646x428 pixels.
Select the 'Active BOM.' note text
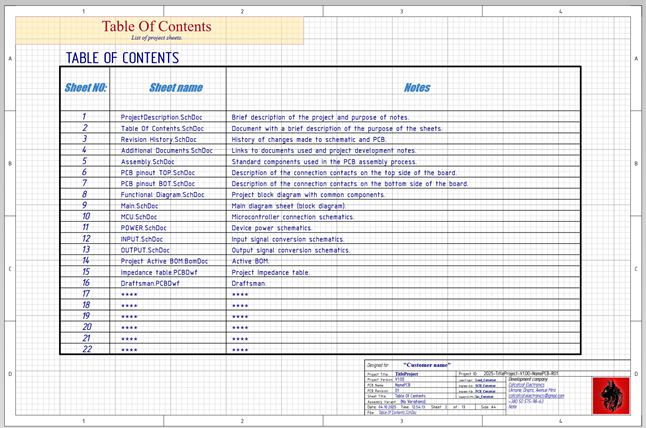point(250,260)
